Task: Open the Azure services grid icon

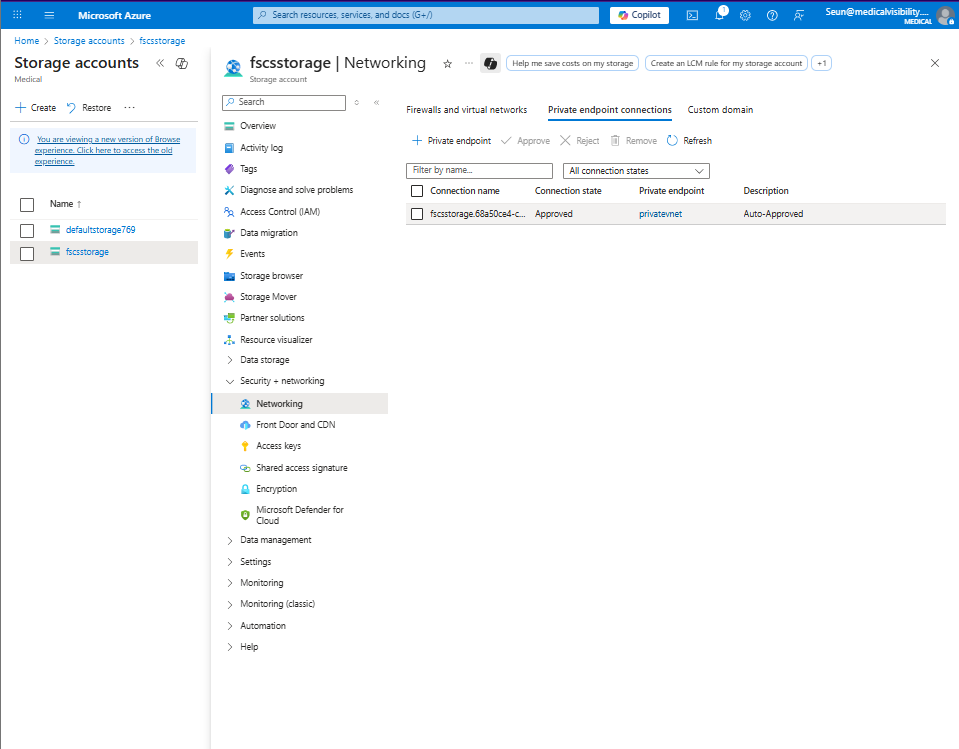Action: pyautogui.click(x=18, y=15)
